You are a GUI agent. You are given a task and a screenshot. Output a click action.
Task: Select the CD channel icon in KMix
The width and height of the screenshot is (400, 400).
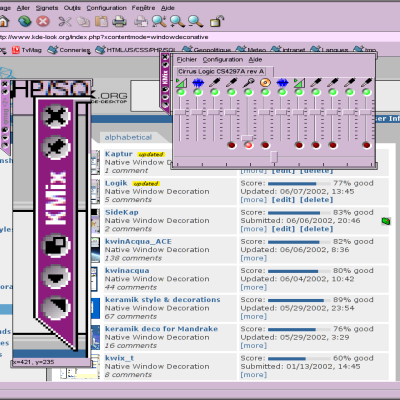click(x=265, y=82)
